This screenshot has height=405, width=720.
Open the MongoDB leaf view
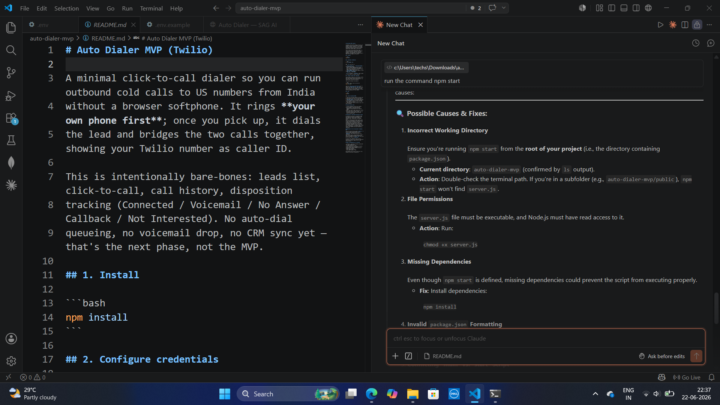coord(11,163)
